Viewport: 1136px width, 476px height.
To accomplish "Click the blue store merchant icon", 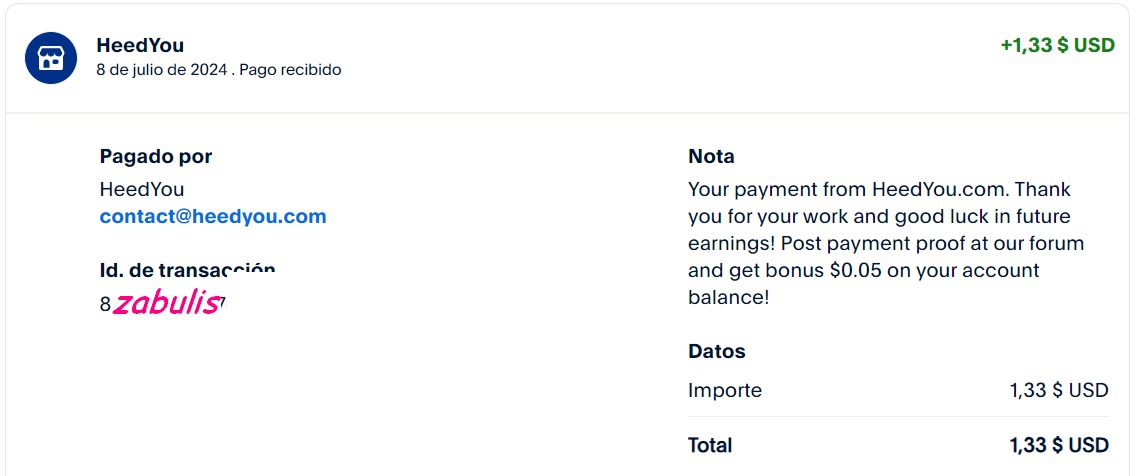I will (51, 58).
